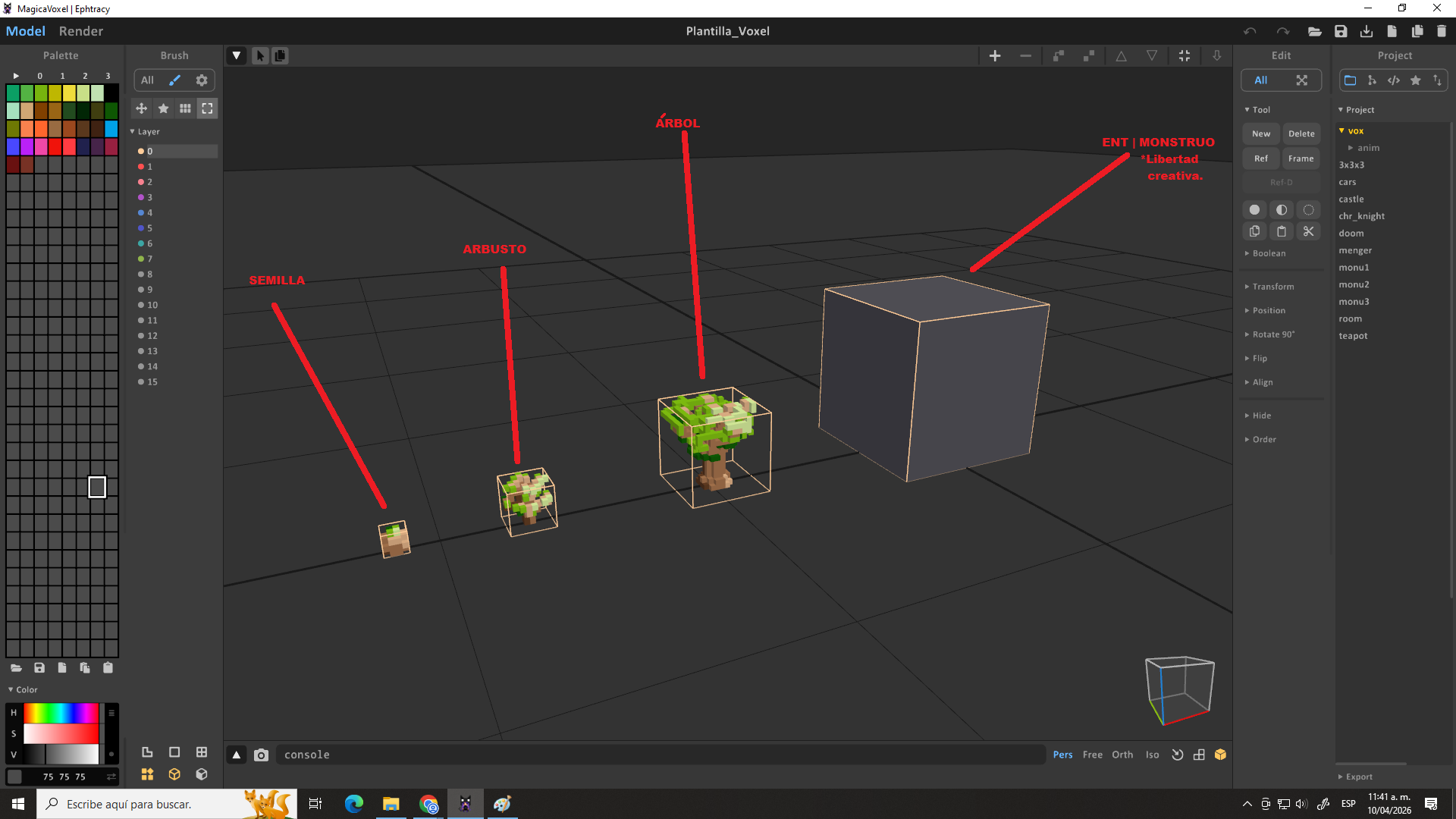Click the save floppy icon in top bar
Screen dimensions: 1456x819
pos(1341,31)
